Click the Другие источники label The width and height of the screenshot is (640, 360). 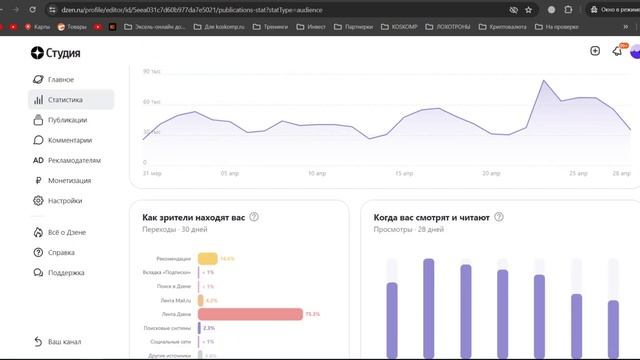(x=169, y=356)
